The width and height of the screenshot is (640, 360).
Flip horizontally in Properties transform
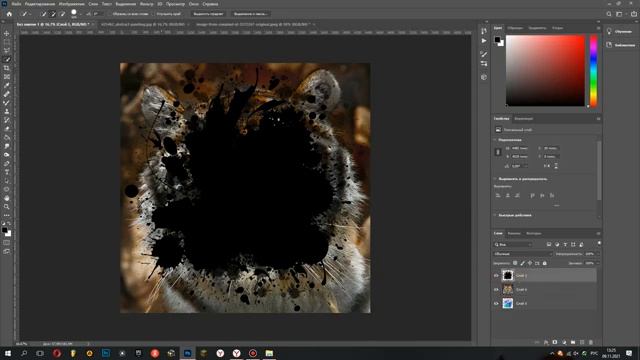pos(547,166)
